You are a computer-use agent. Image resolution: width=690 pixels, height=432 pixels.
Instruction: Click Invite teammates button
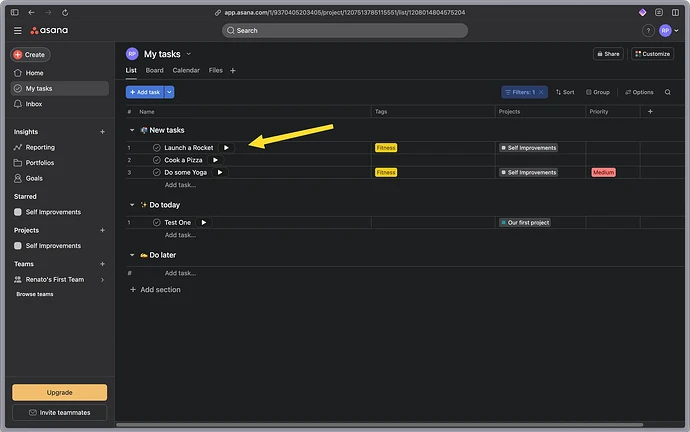click(x=59, y=413)
